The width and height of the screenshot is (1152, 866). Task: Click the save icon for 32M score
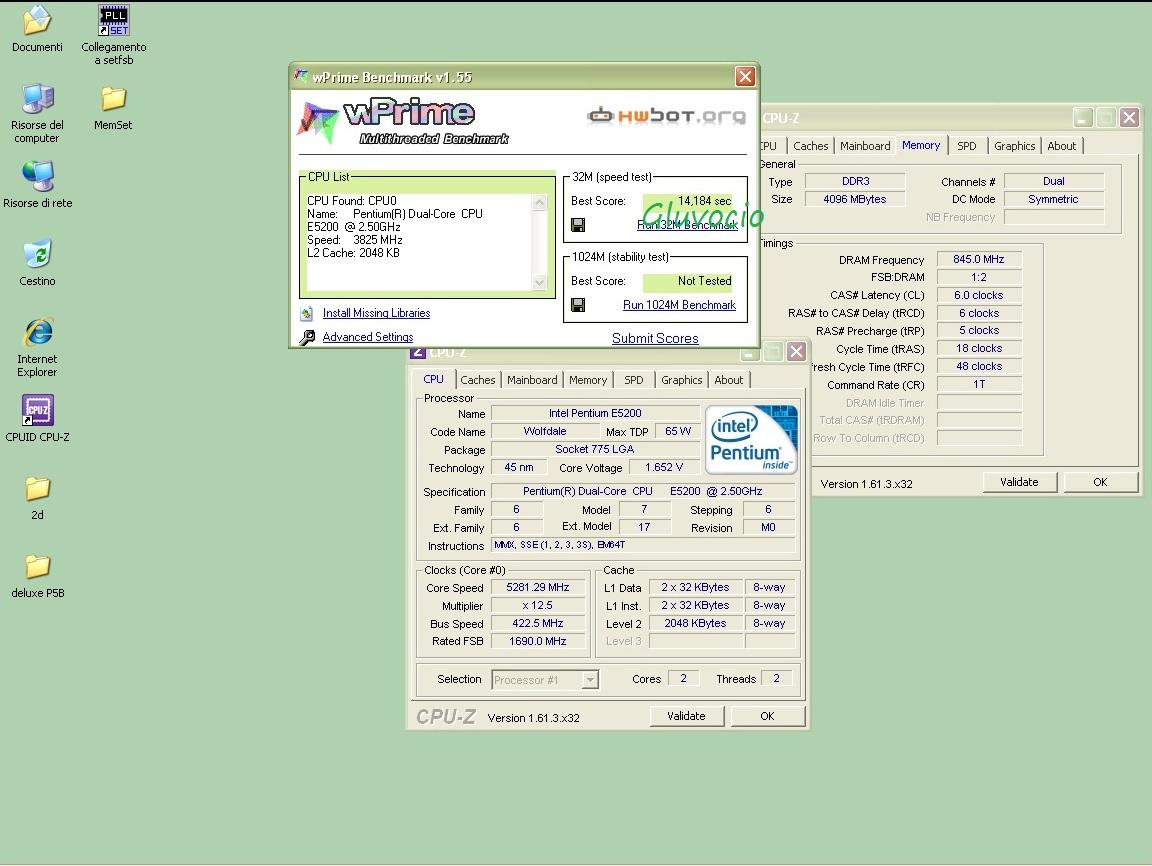click(x=578, y=225)
